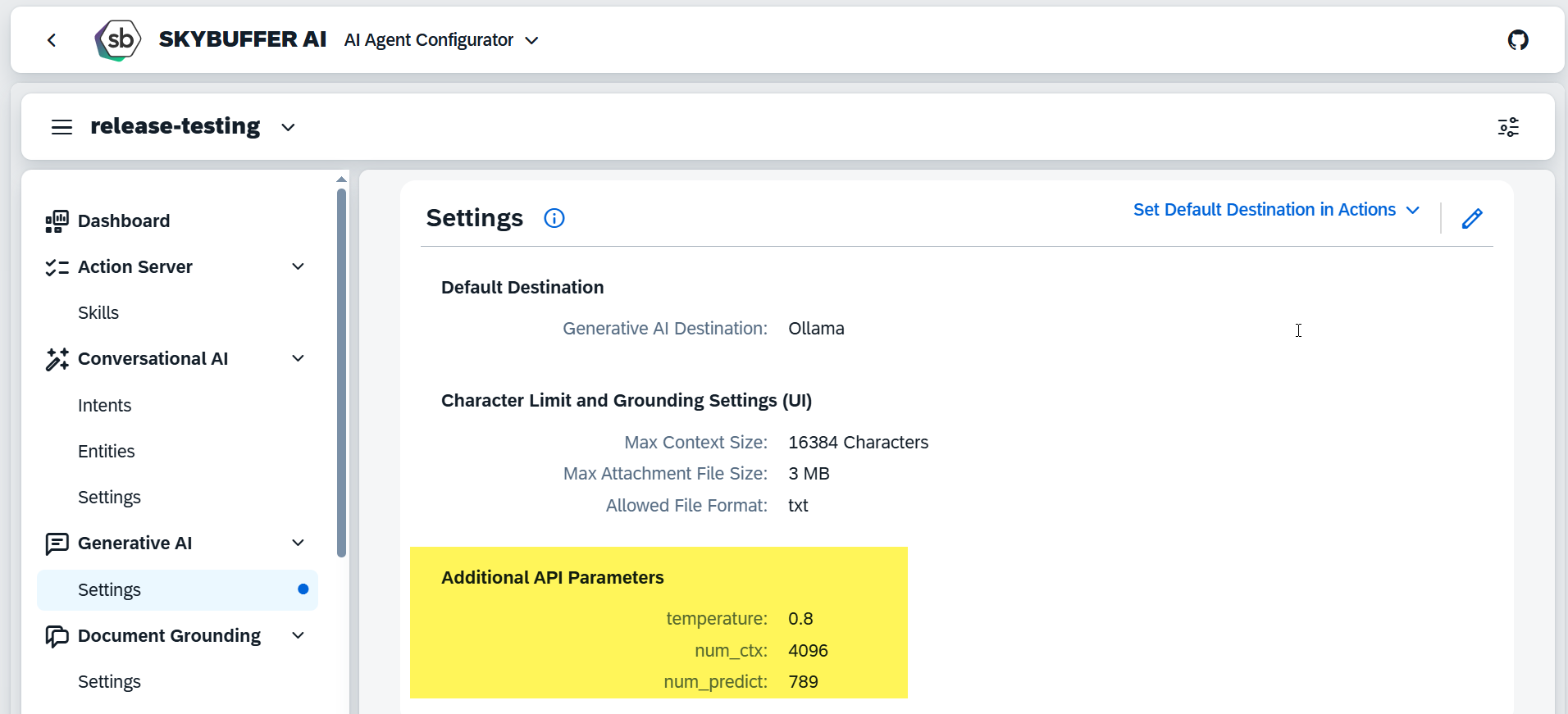
Task: Open the release-testing workspace dropdown
Action: (288, 127)
